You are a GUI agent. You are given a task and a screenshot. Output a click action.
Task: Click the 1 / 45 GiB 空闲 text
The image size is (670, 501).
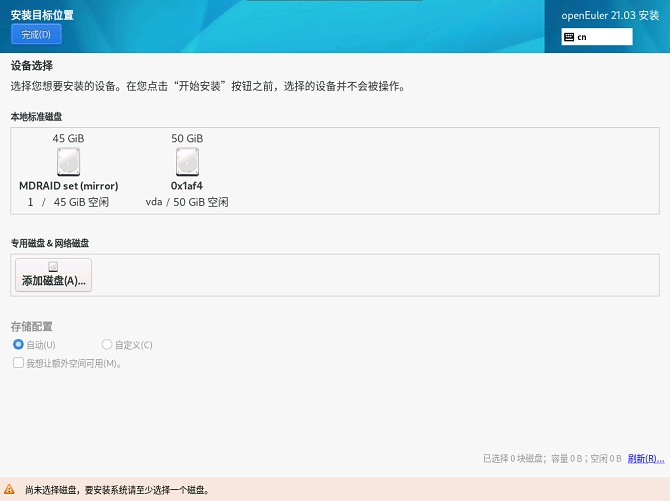68,202
